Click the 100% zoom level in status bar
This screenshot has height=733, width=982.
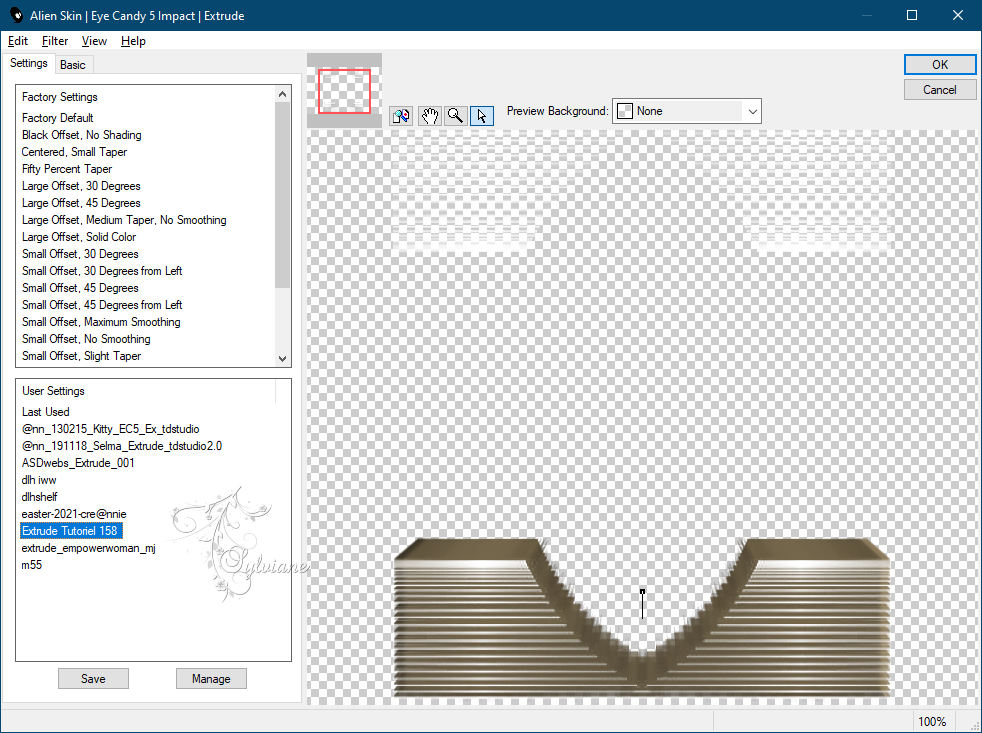[932, 721]
